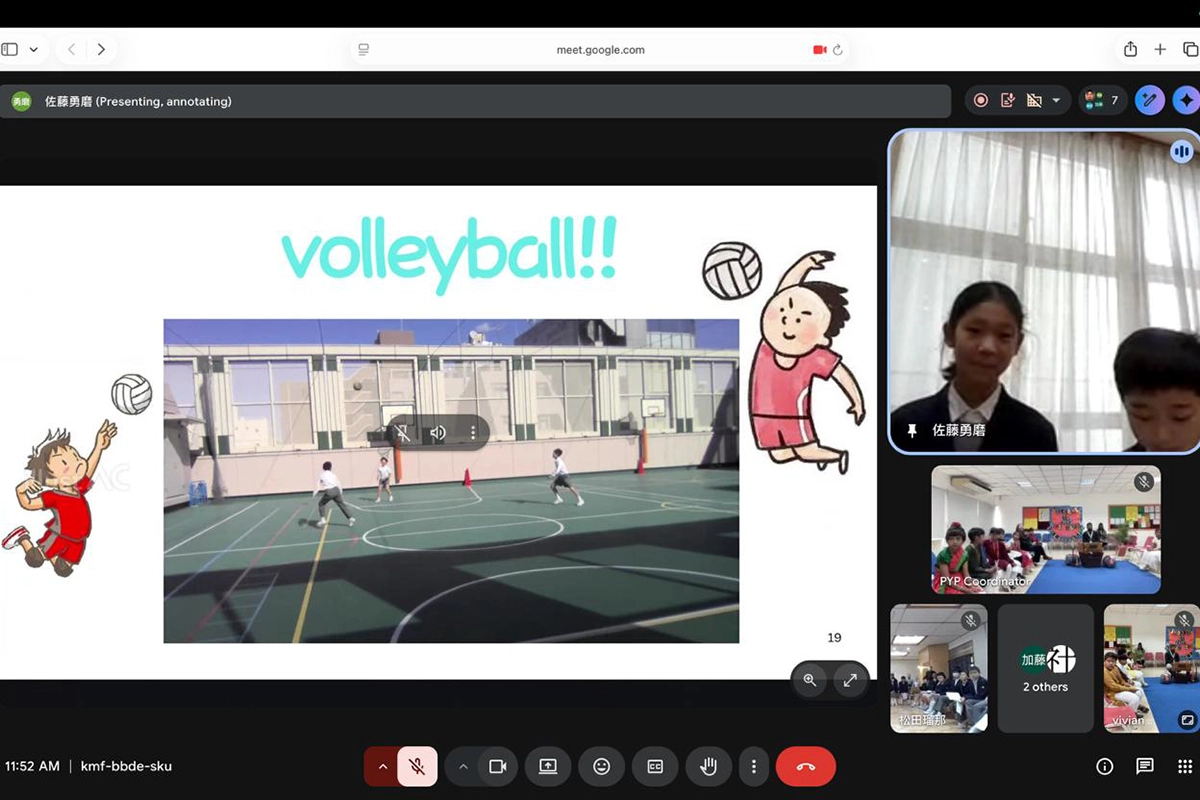Open the Safari share menu

pos(1130,49)
